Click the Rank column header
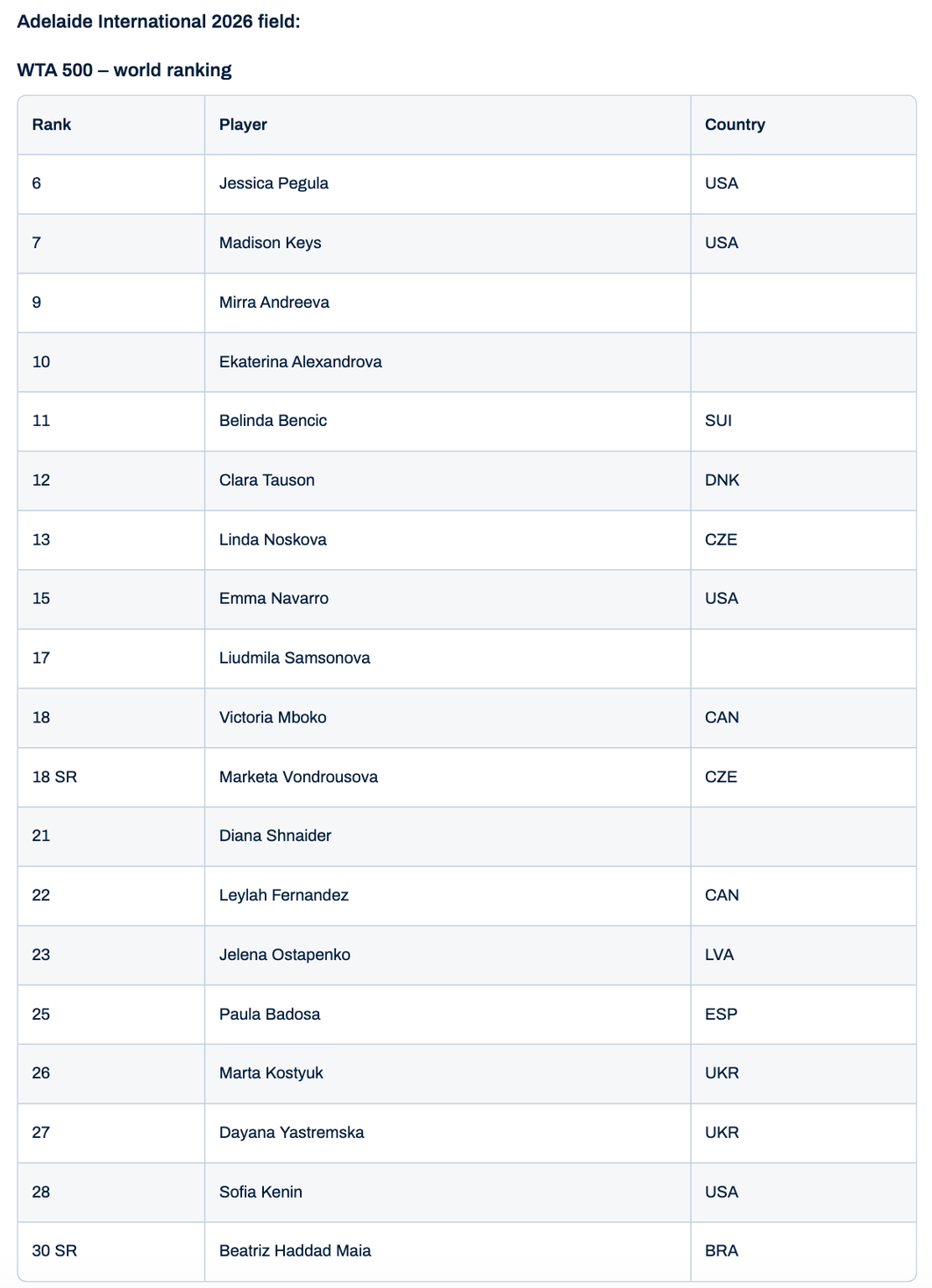Image resolution: width=932 pixels, height=1288 pixels. click(52, 125)
